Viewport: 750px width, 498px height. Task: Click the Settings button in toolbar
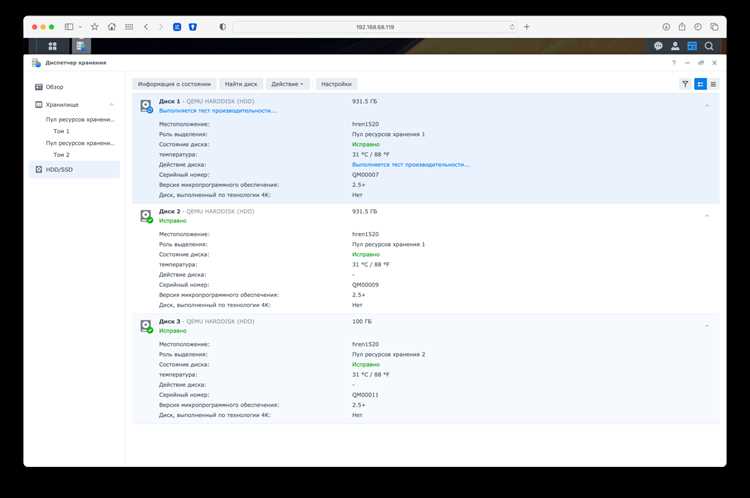pyautogui.click(x=336, y=84)
